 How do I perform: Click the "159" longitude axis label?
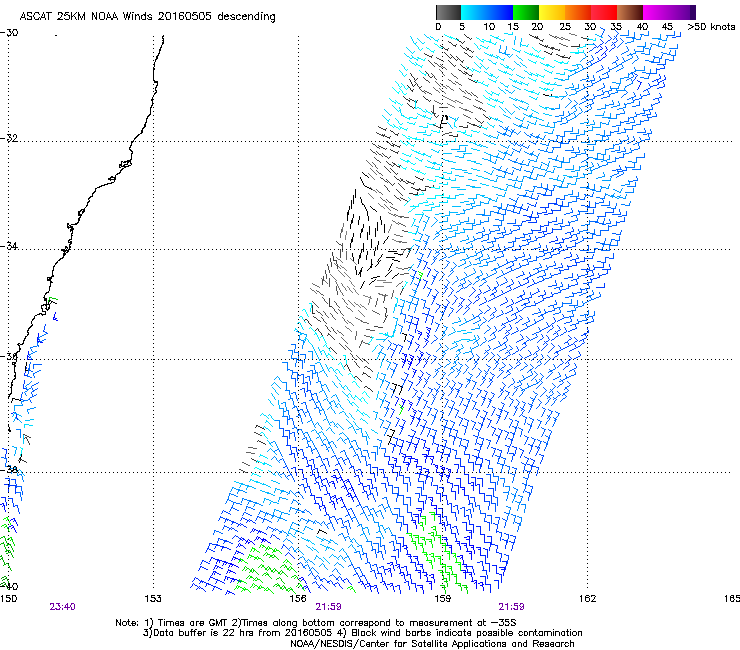[x=442, y=598]
